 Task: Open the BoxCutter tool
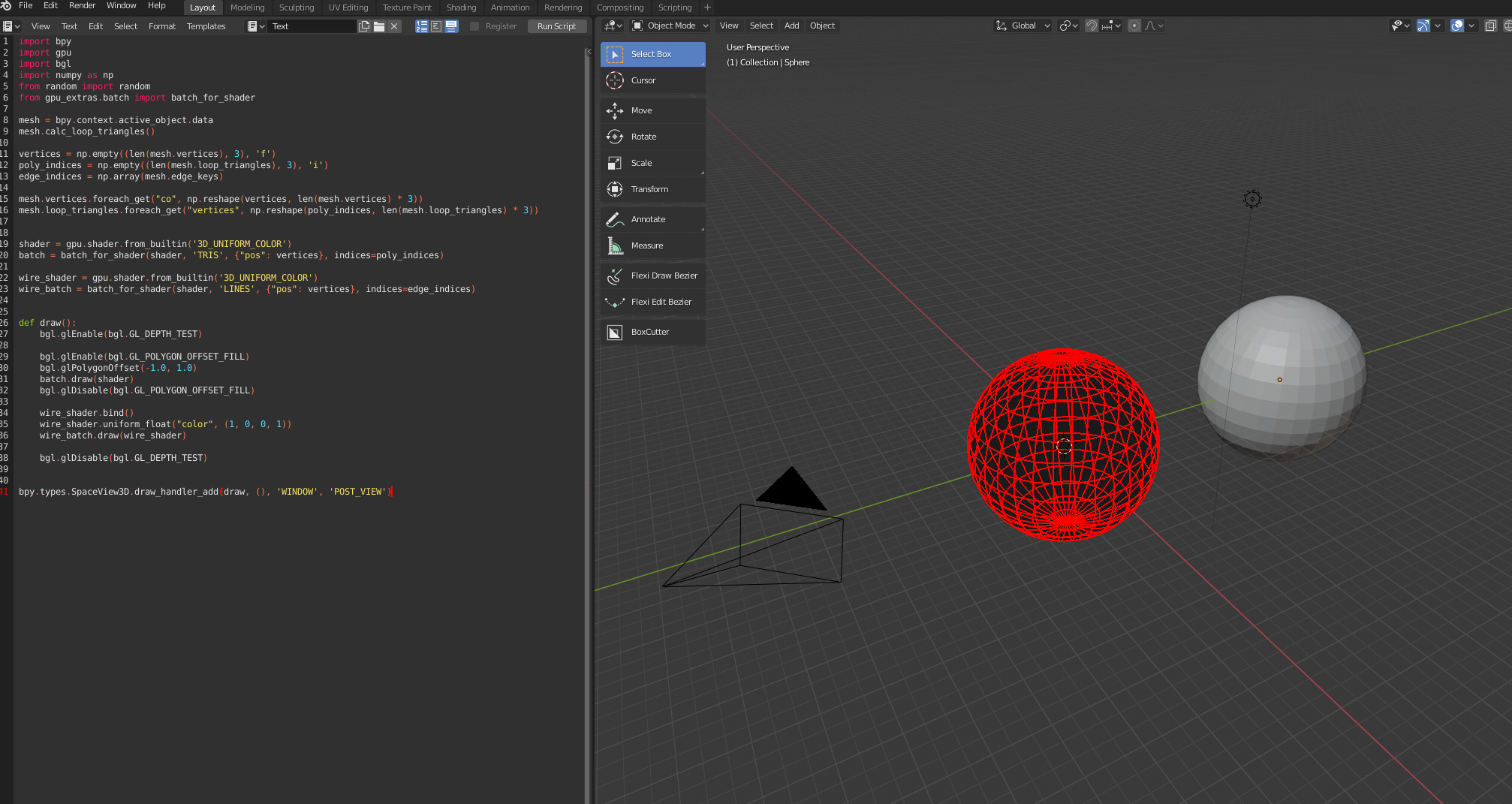click(x=652, y=332)
